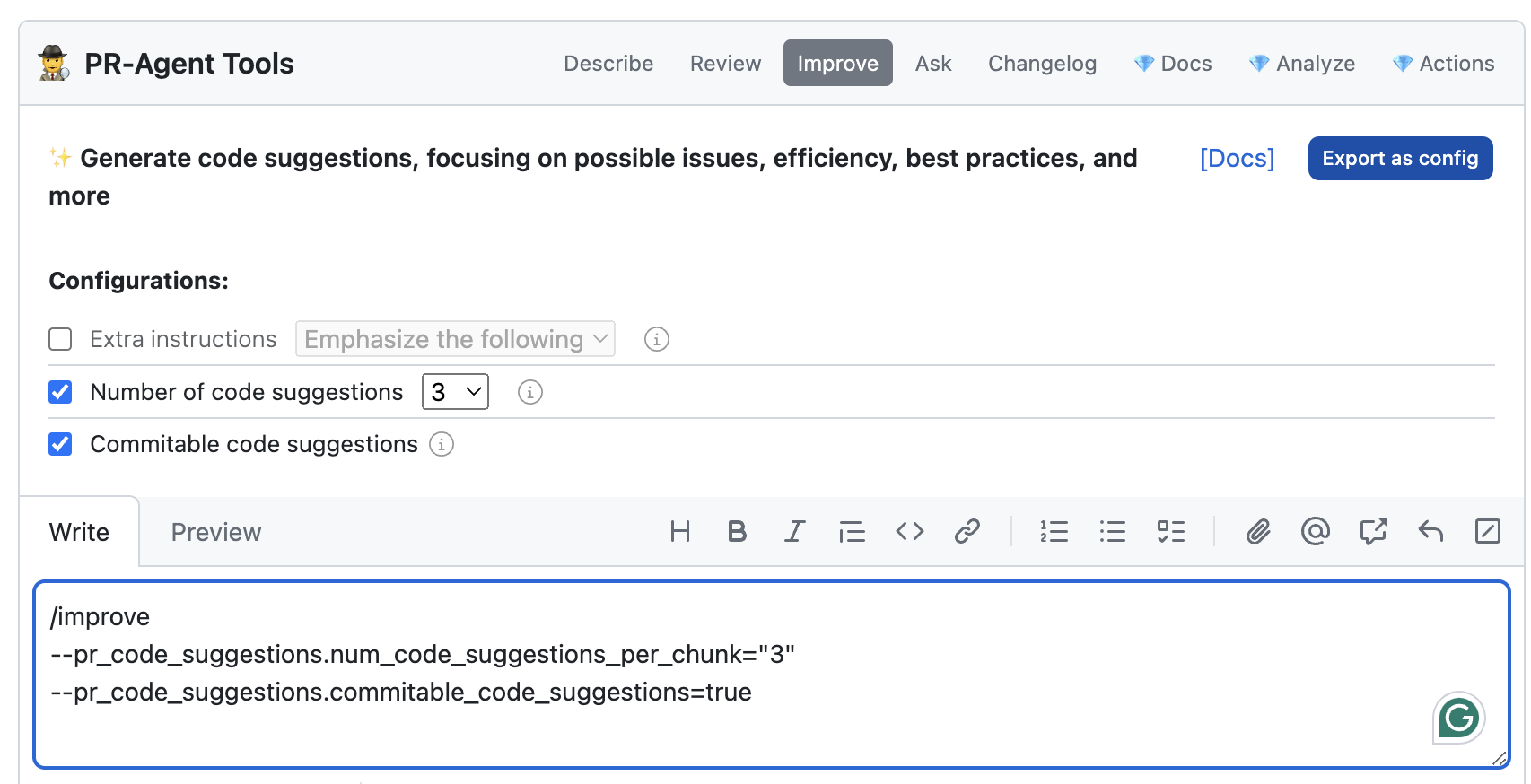Open the Describe tool tab
This screenshot has height=784, width=1531.
point(608,64)
